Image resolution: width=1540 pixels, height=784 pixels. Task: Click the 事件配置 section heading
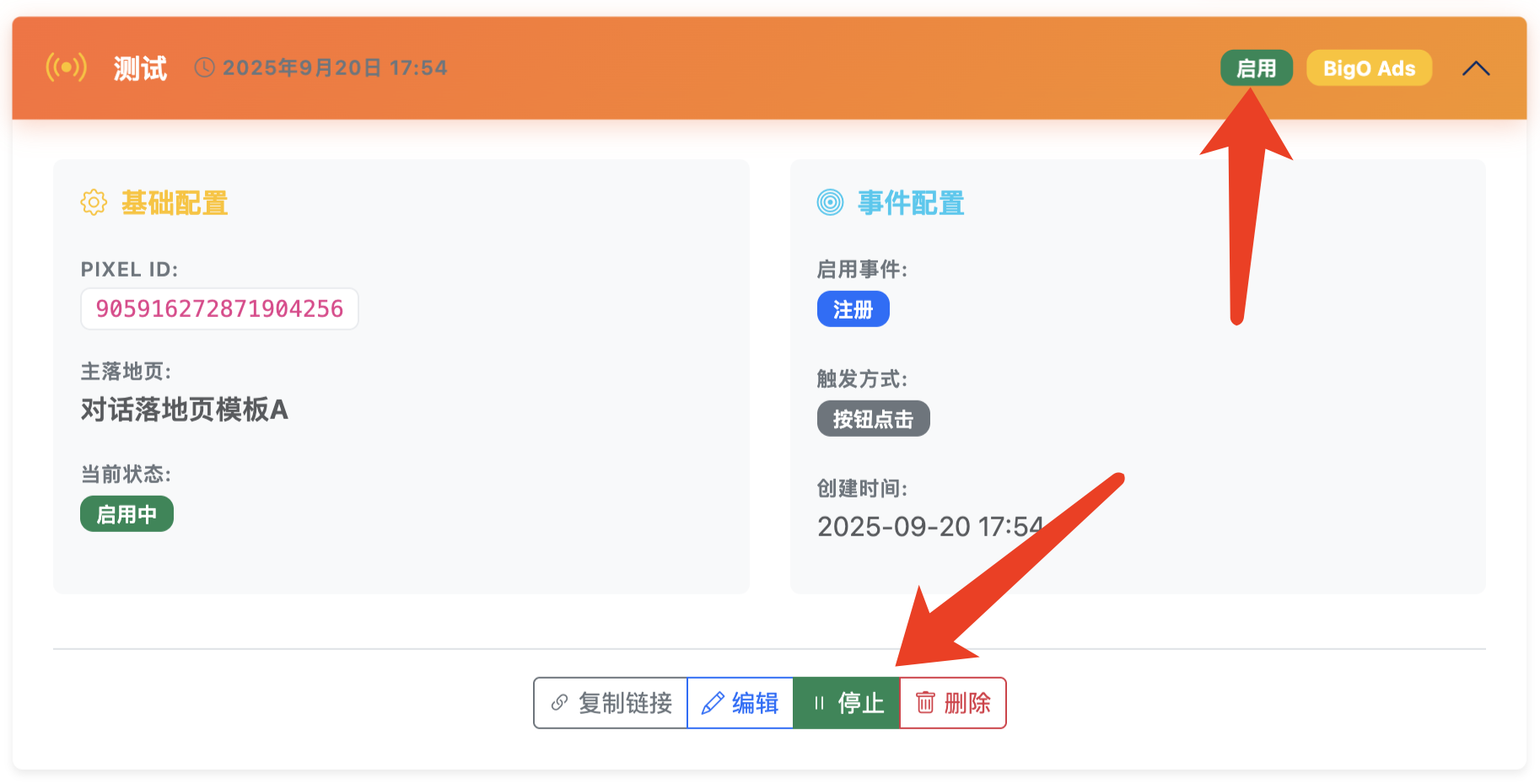pyautogui.click(x=911, y=203)
